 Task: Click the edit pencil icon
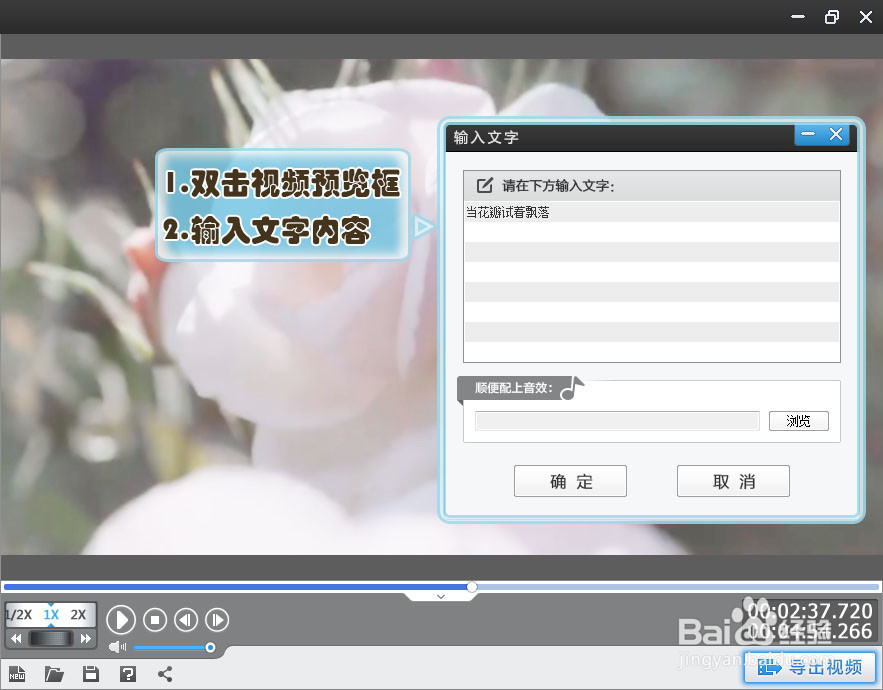pyautogui.click(x=484, y=185)
